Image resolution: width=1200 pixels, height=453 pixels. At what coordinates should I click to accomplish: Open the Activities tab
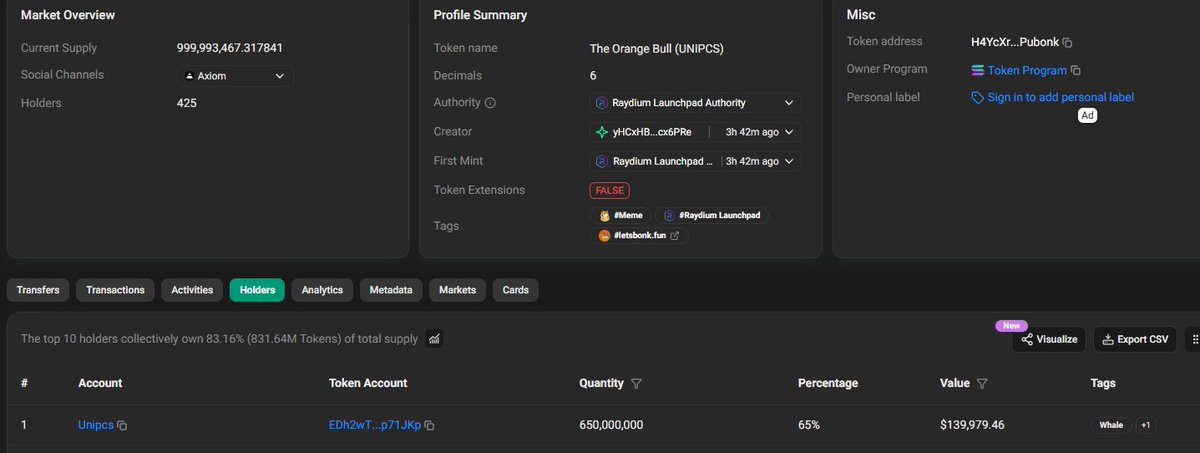pyautogui.click(x=192, y=290)
